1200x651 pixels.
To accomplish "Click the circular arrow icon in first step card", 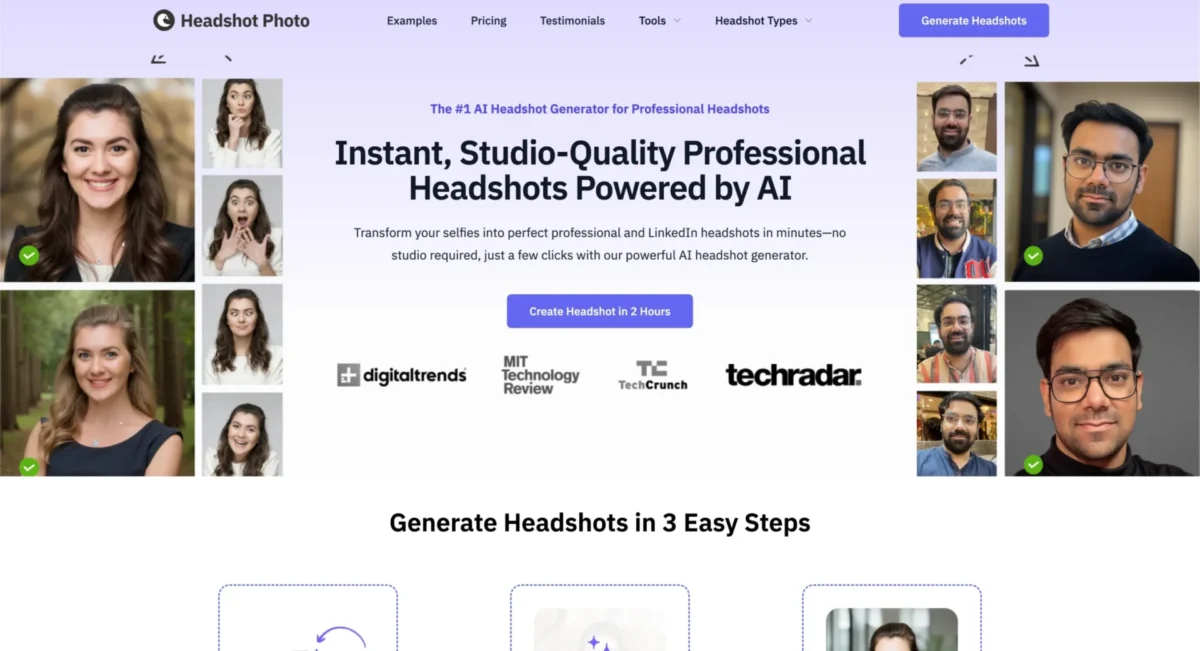I will tap(341, 638).
